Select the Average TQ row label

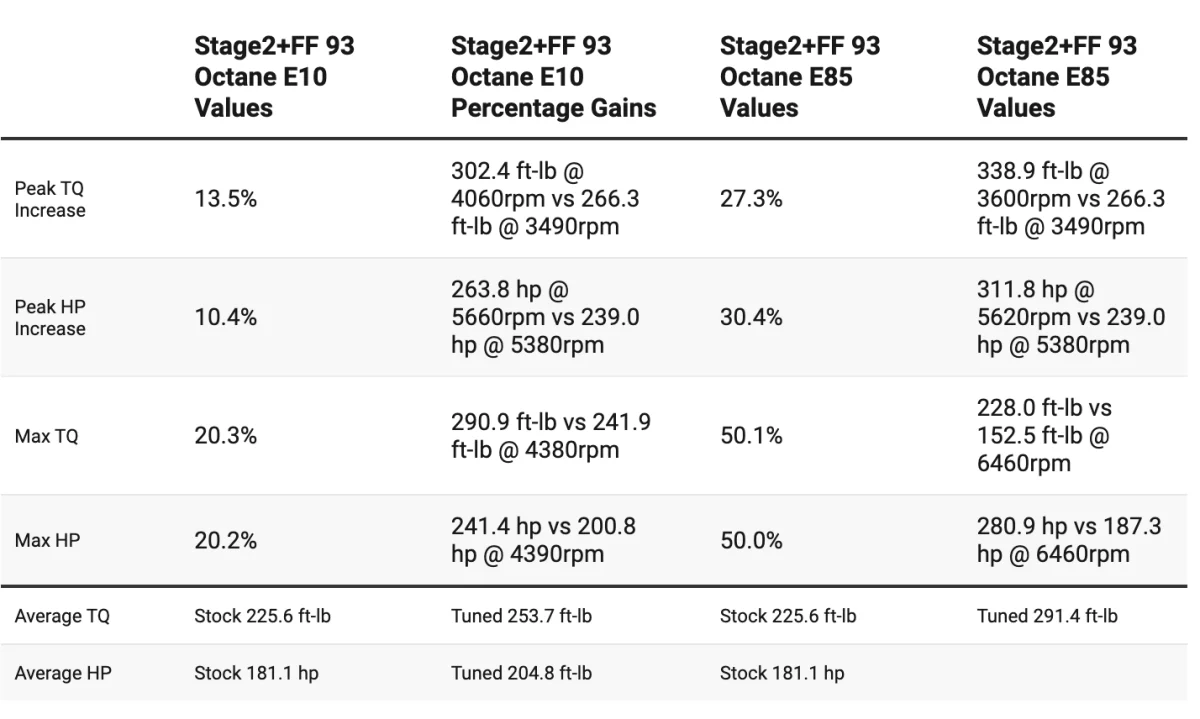[x=62, y=616]
